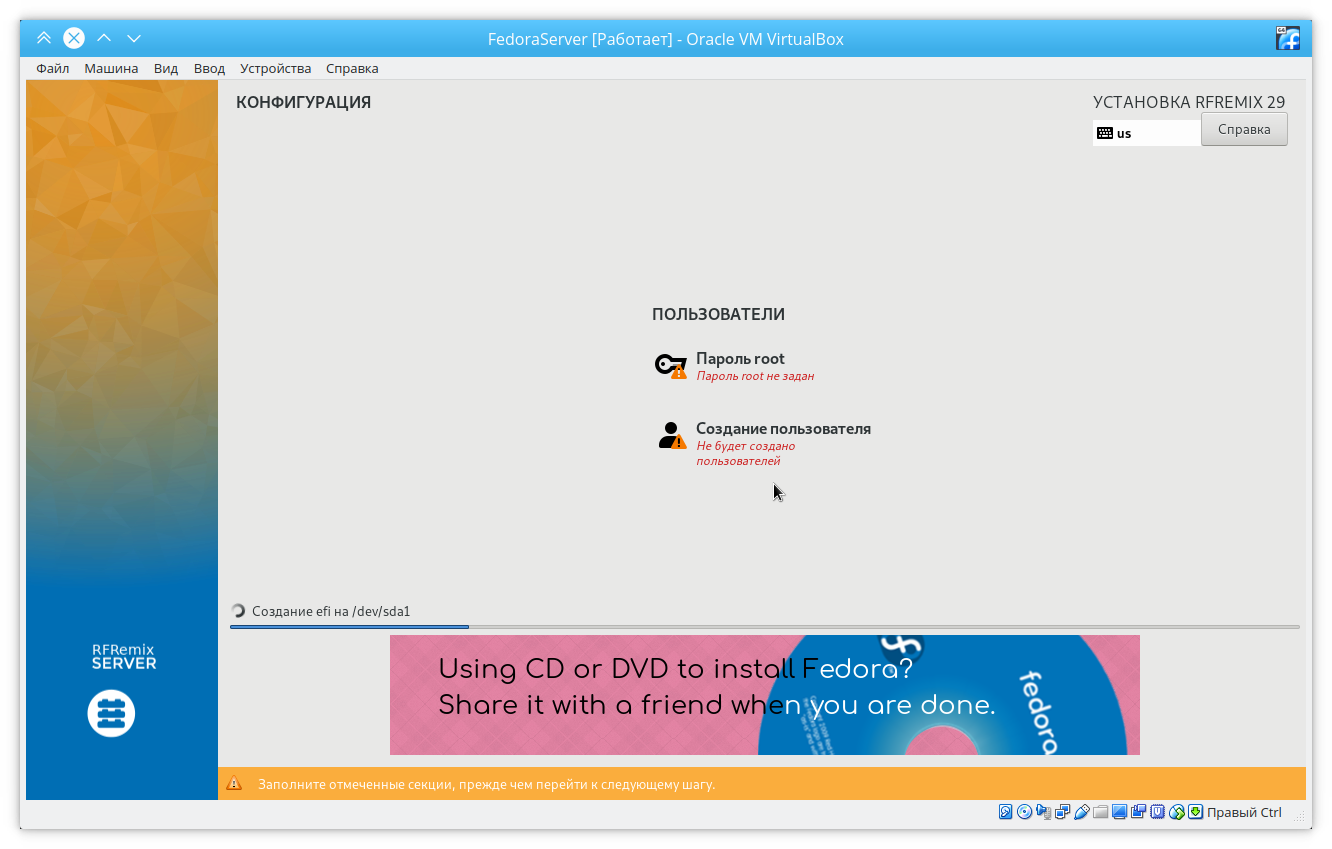Open the shared folders status icon
The height and width of the screenshot is (849, 1332).
[1101, 812]
